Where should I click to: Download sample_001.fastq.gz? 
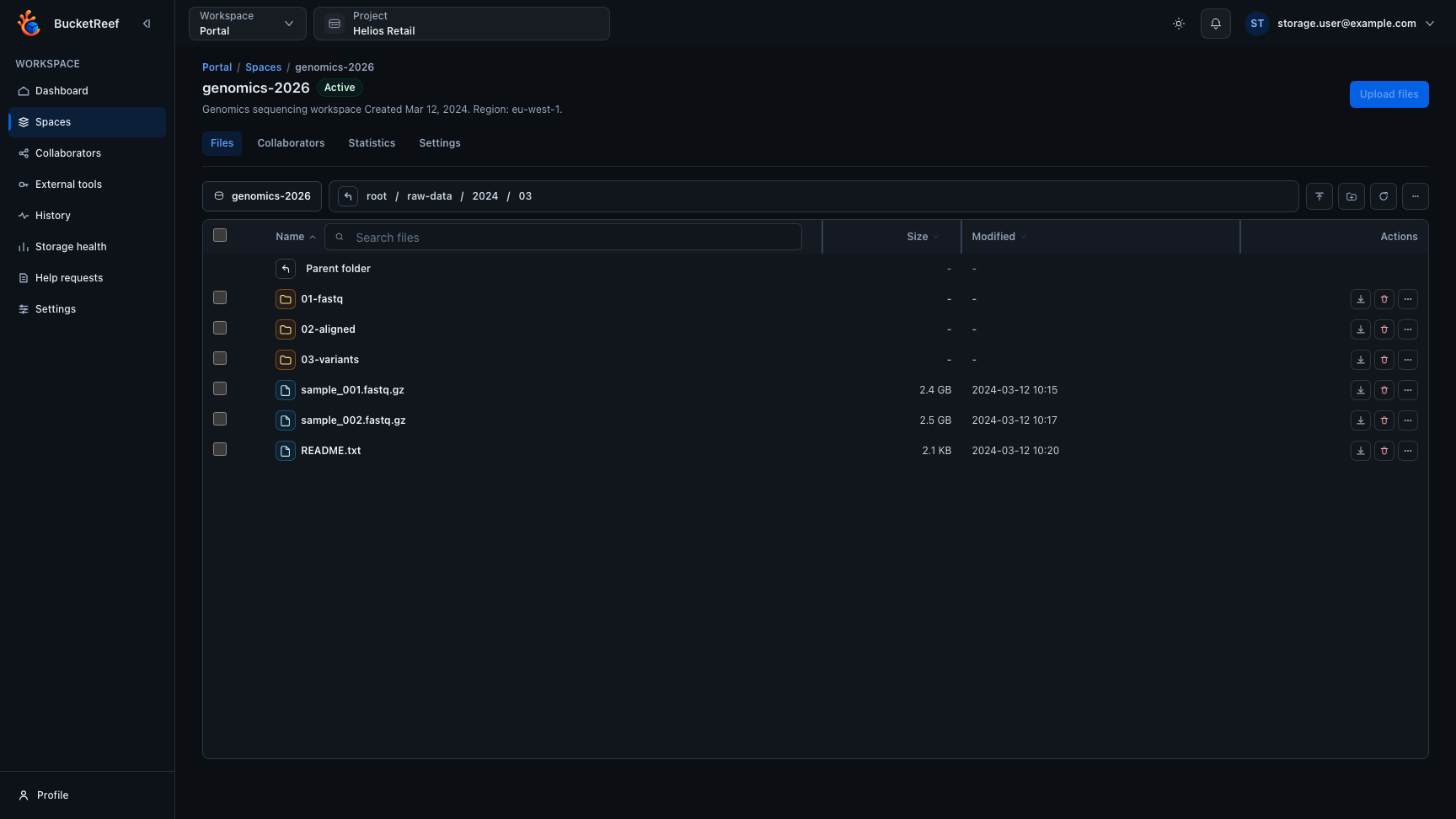(1361, 390)
